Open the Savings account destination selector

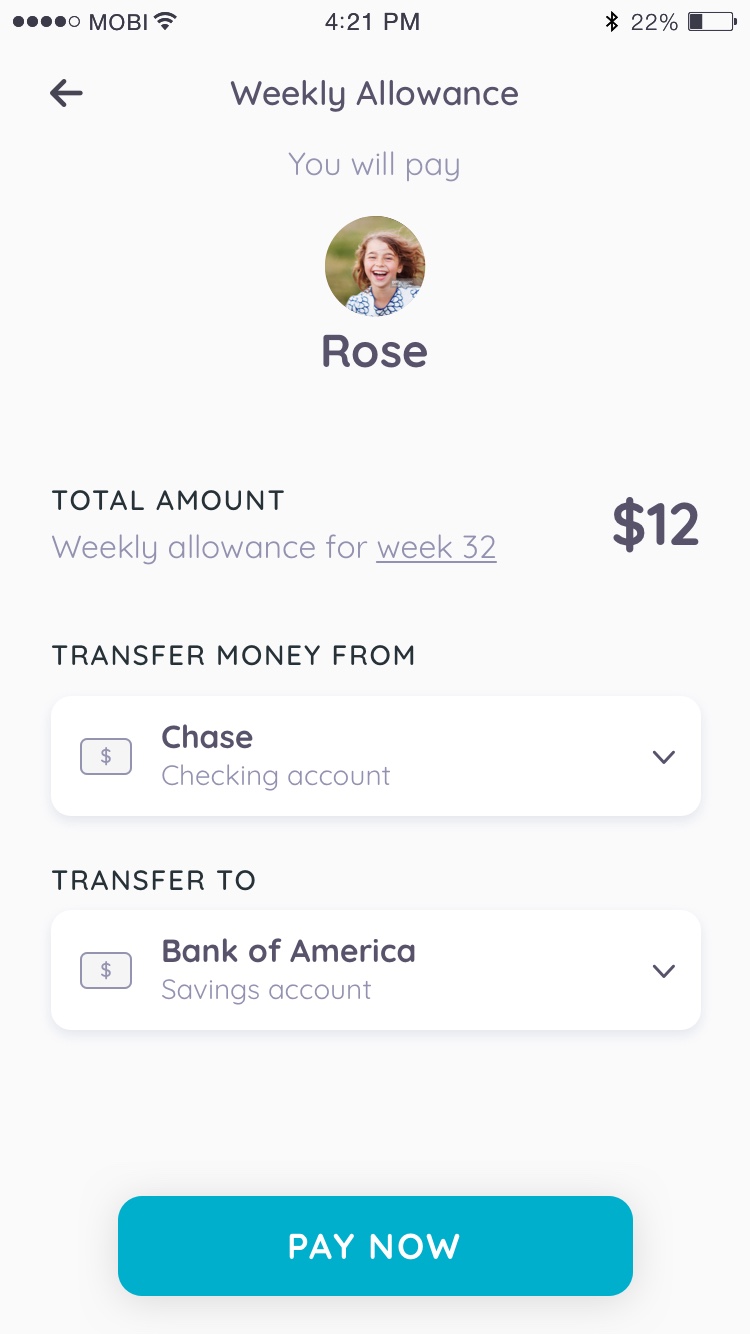[x=376, y=970]
